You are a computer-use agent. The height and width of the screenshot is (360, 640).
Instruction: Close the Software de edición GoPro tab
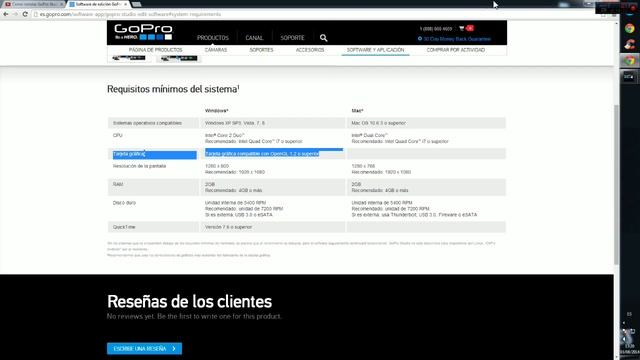125,4
